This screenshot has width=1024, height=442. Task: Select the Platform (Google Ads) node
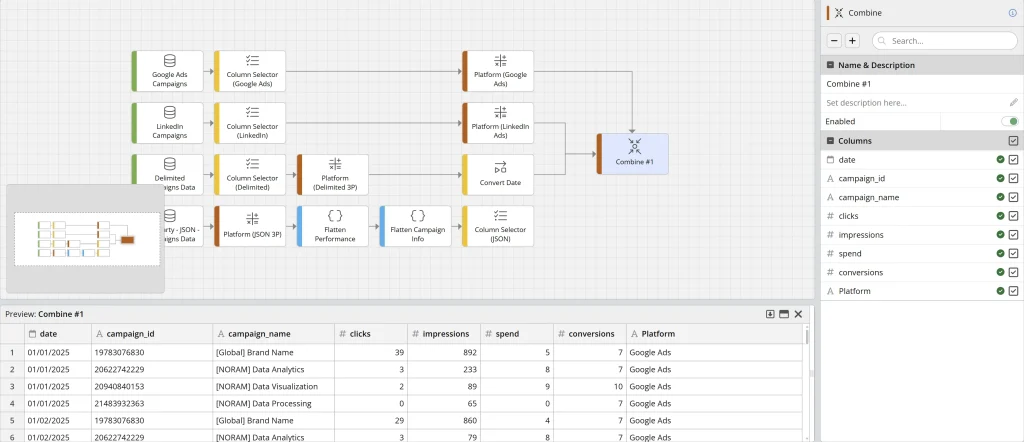click(x=498, y=71)
